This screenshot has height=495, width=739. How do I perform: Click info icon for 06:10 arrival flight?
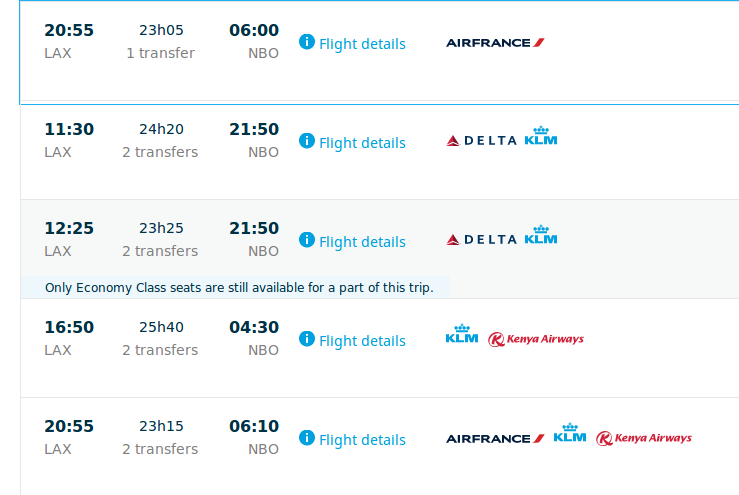pos(307,438)
